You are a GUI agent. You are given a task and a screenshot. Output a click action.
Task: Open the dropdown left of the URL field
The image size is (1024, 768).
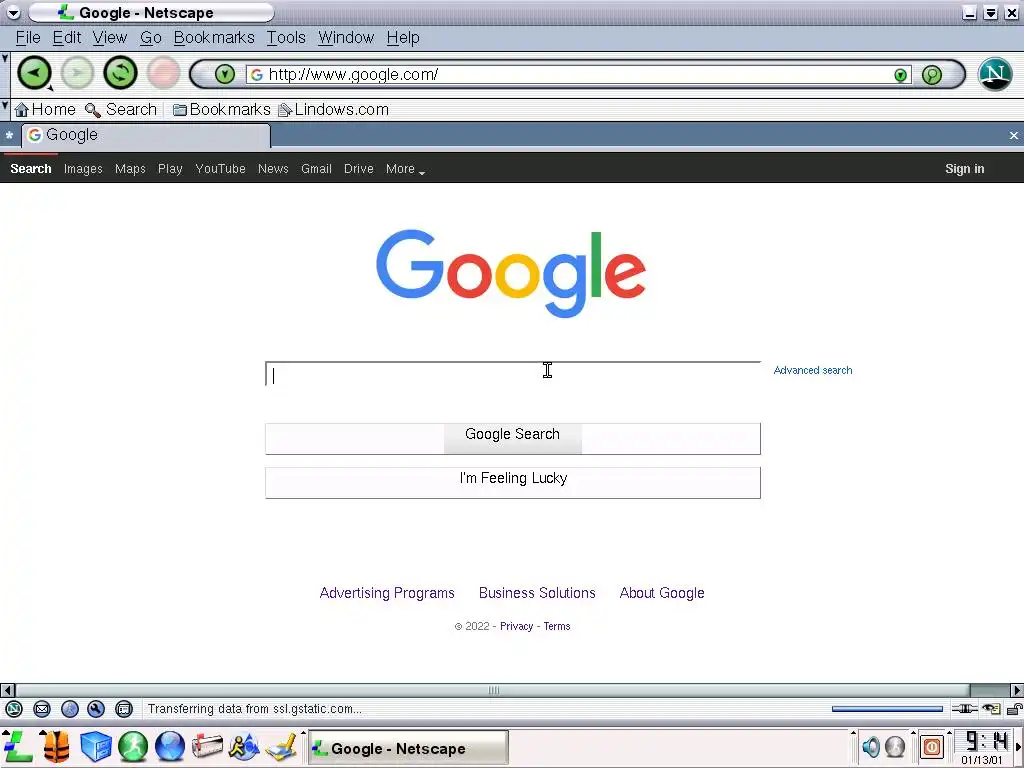point(224,74)
